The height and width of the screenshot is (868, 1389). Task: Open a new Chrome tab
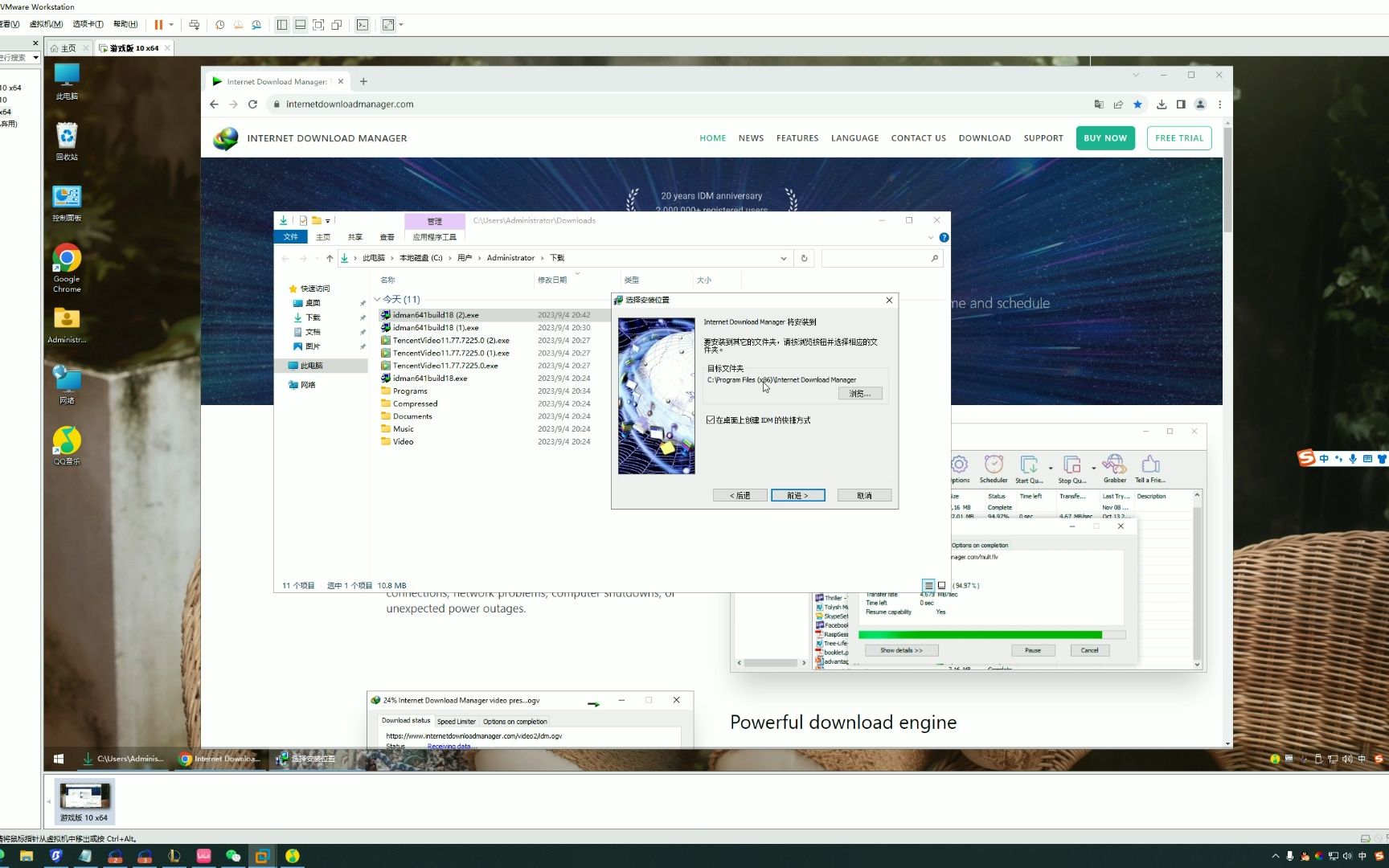(x=363, y=81)
